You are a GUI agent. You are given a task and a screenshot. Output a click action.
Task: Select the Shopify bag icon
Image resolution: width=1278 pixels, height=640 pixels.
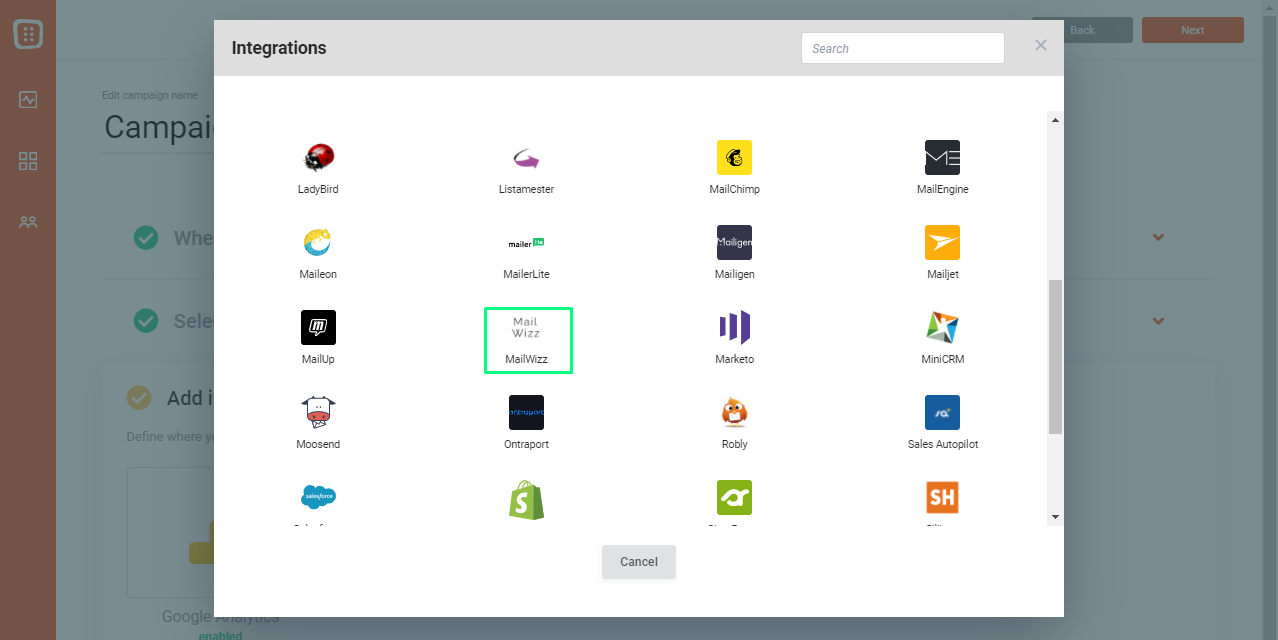(x=526, y=500)
